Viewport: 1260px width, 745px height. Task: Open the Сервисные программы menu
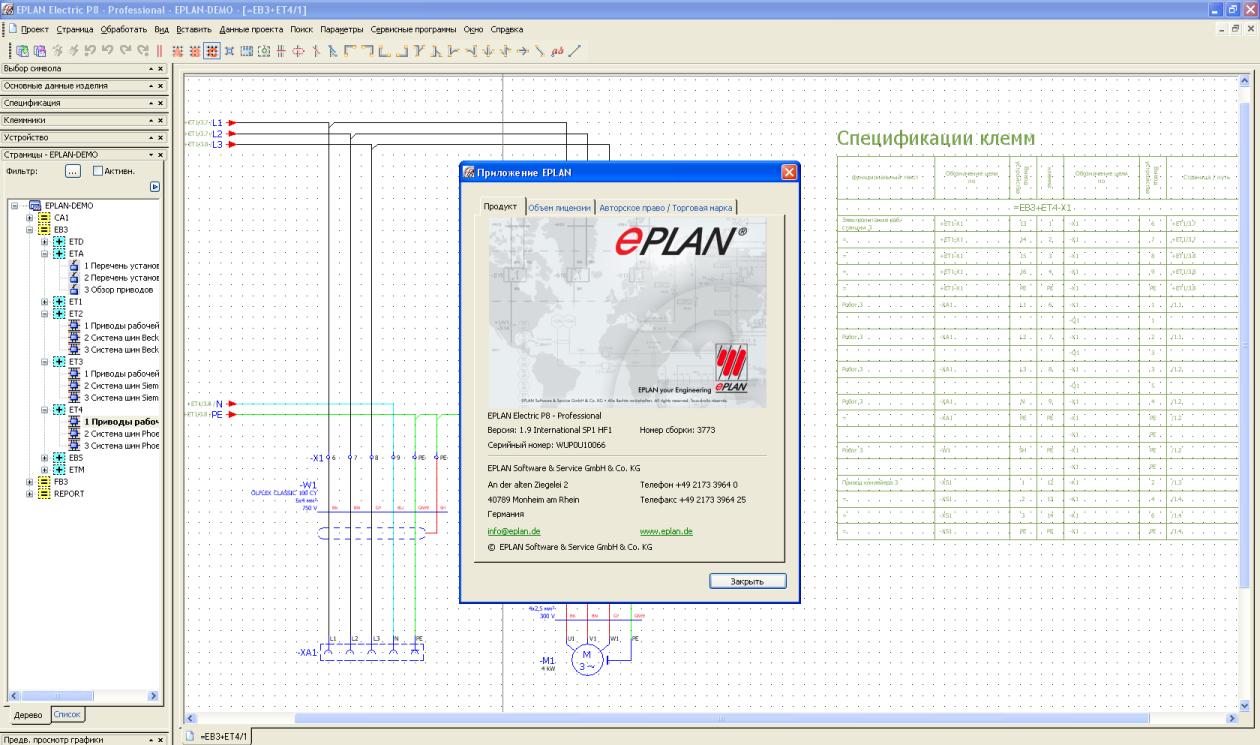(x=412, y=29)
